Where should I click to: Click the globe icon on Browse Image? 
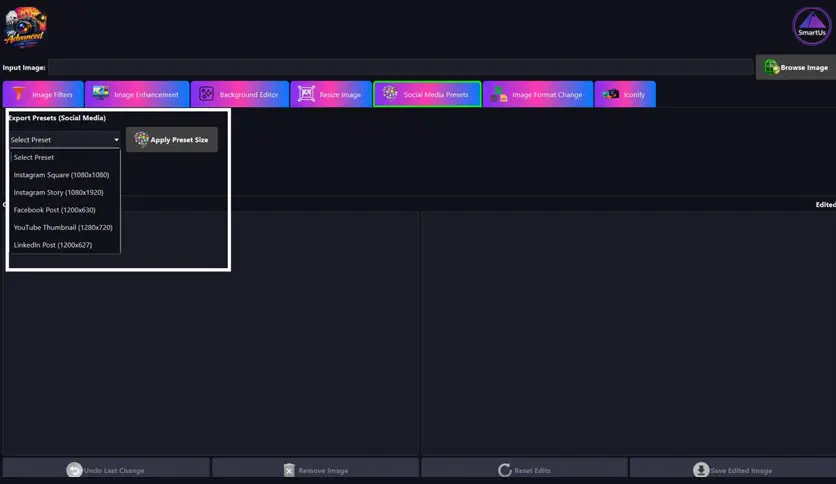point(771,67)
